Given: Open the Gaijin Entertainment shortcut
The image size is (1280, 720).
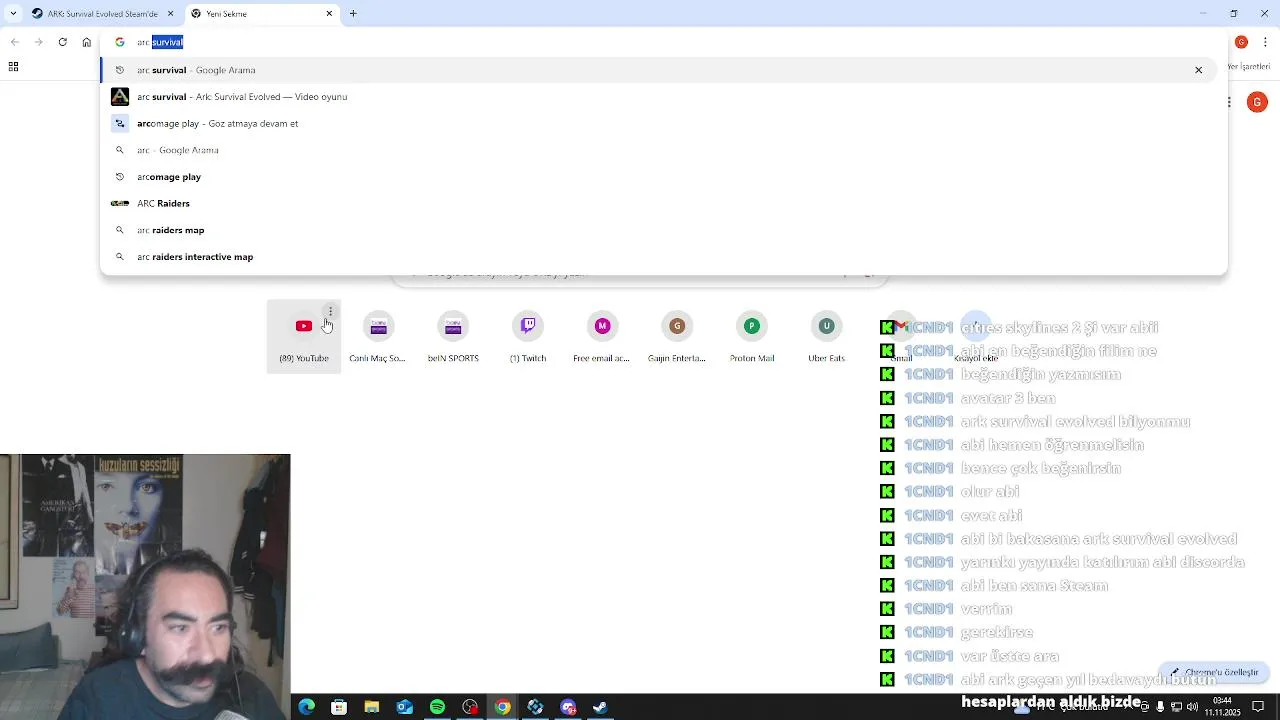Looking at the screenshot, I should tap(677, 337).
